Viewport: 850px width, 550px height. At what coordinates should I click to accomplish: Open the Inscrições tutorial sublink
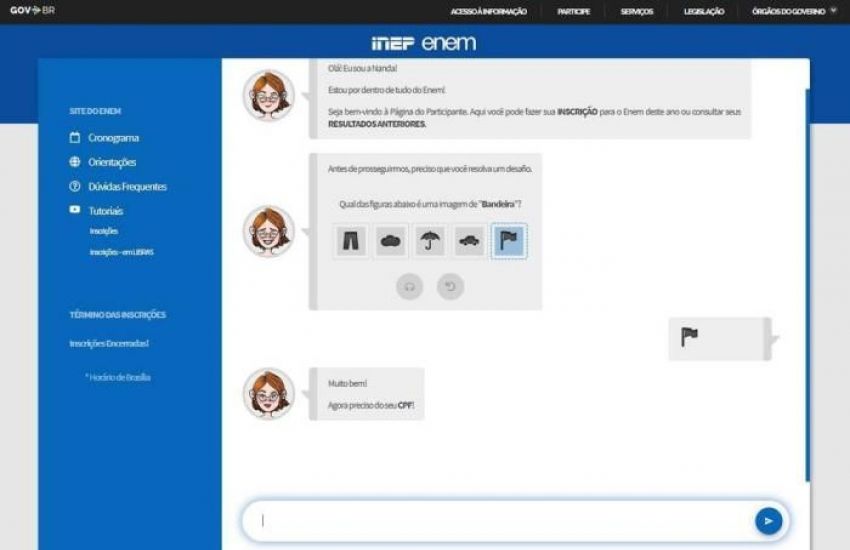104,231
